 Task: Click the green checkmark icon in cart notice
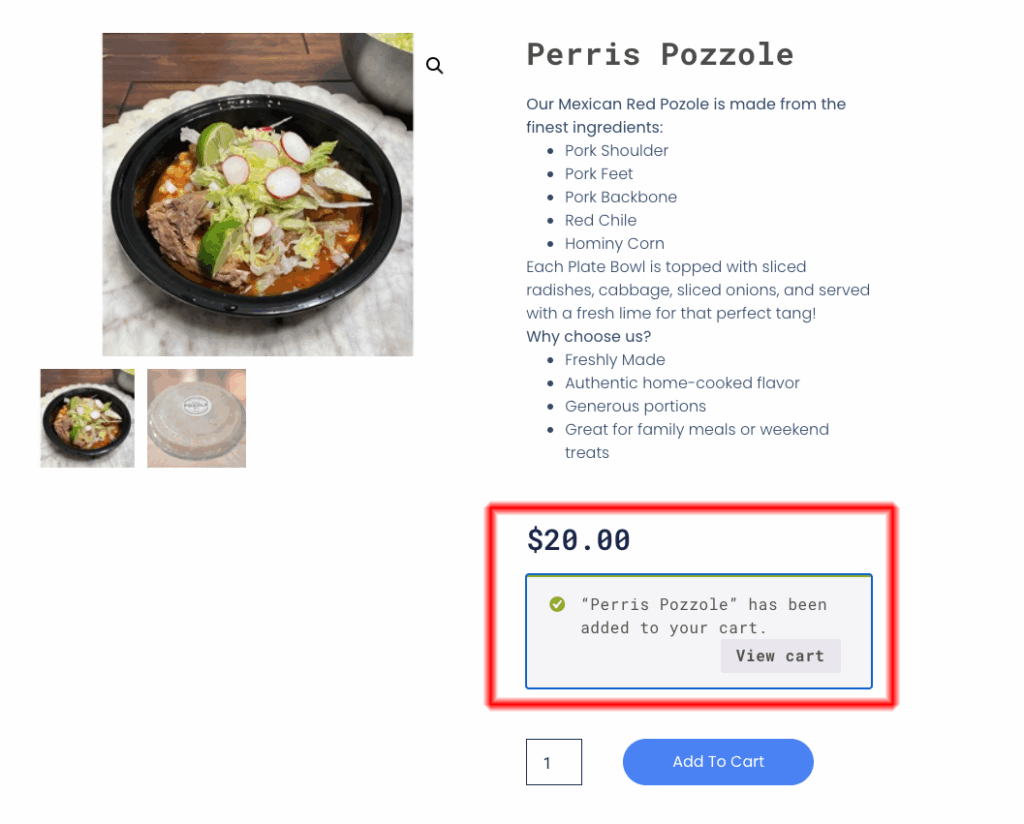click(x=557, y=604)
